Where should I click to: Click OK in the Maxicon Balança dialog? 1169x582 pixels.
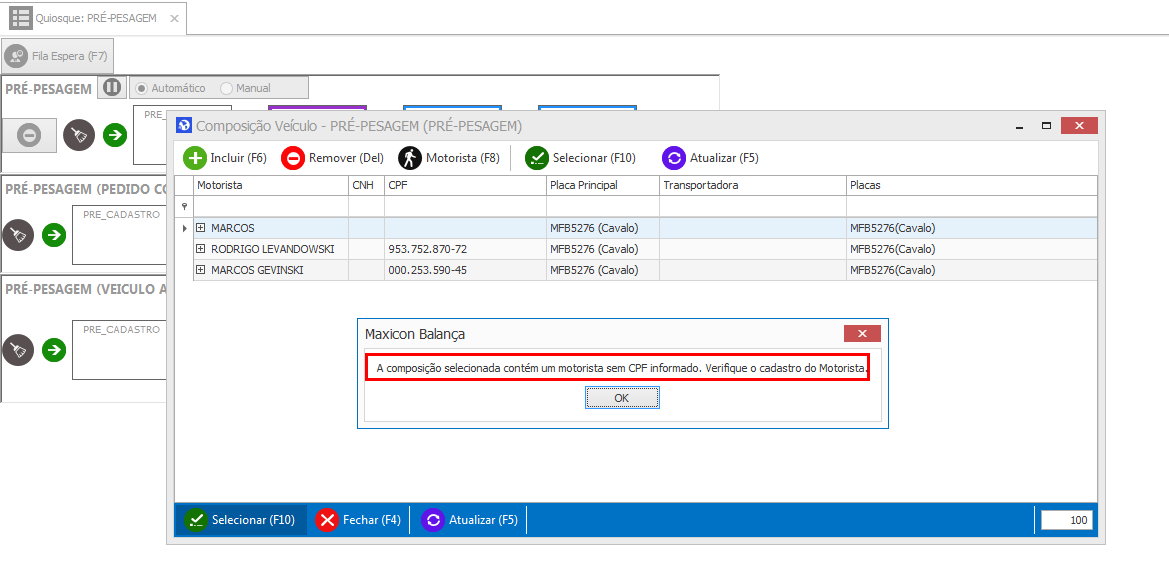click(x=622, y=398)
